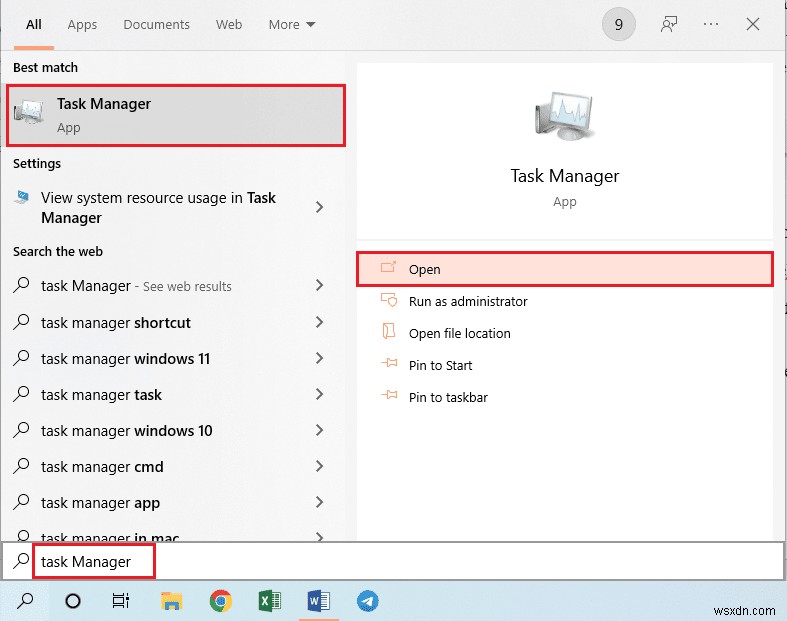This screenshot has width=787, height=621.
Task: Click the rewards badge showing 9
Action: click(618, 25)
